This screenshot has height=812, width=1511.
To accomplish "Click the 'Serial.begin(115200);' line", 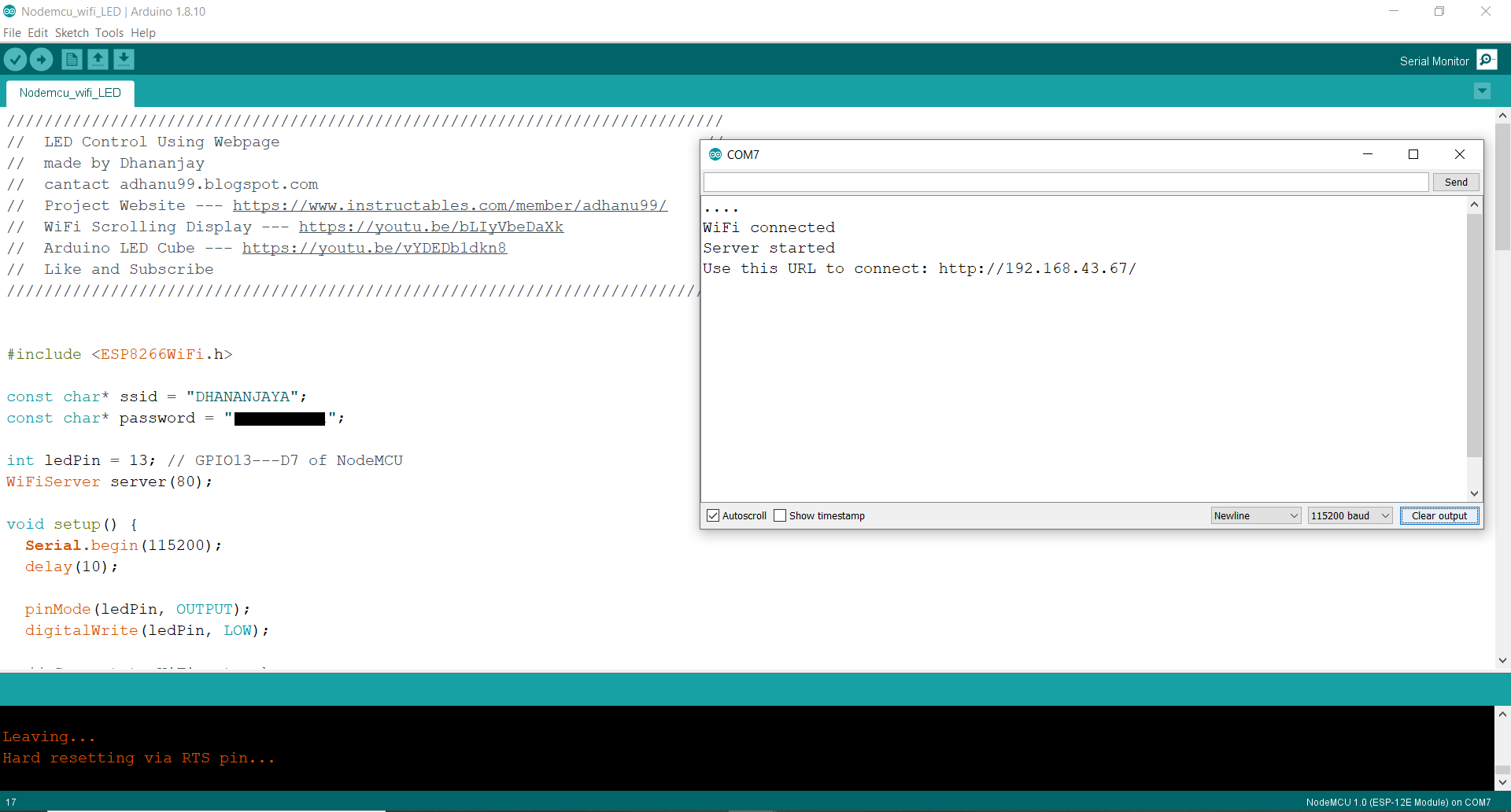I will [124, 545].
